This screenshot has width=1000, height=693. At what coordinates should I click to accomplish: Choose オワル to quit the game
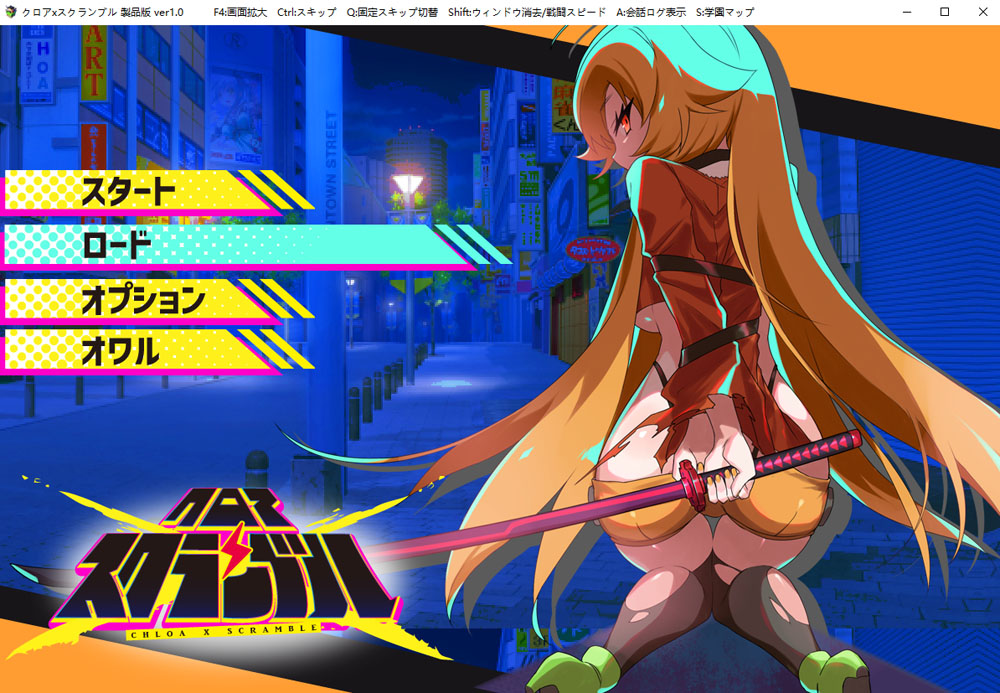[x=121, y=352]
